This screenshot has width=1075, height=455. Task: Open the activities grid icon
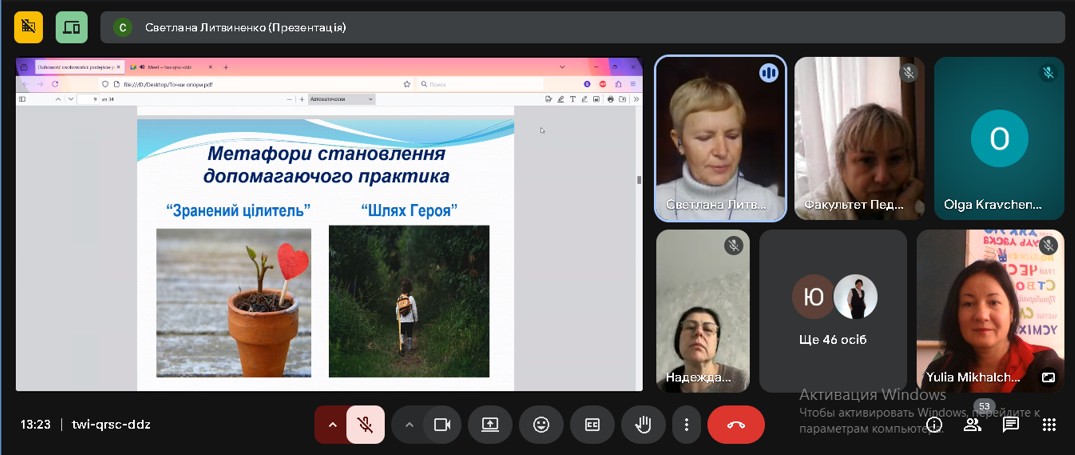1049,425
